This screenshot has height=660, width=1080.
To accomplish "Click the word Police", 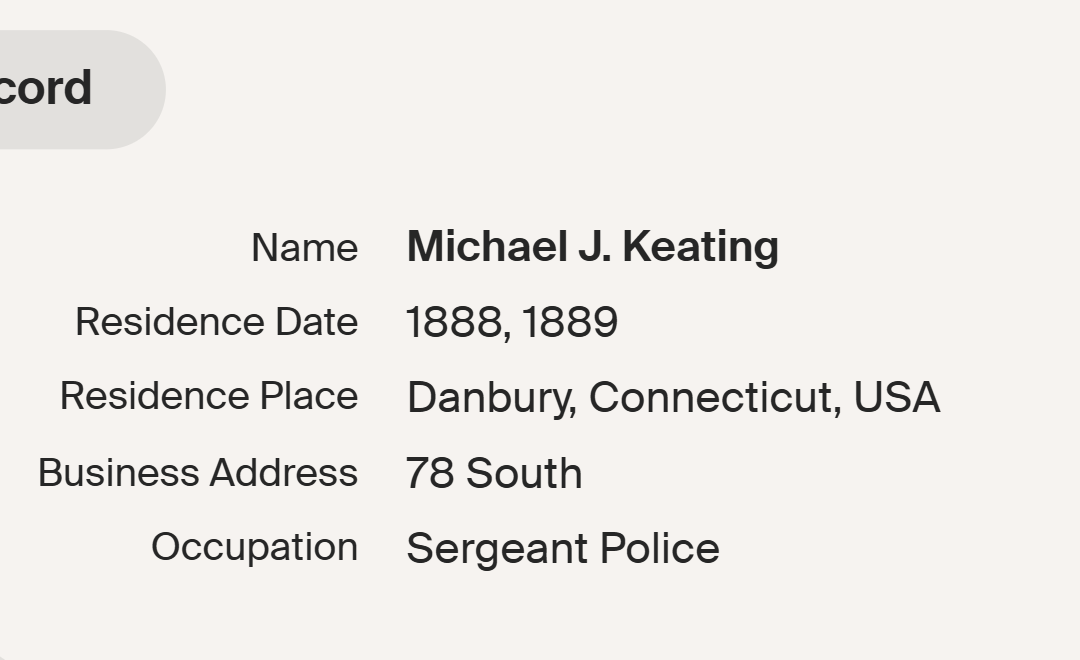I will point(659,548).
